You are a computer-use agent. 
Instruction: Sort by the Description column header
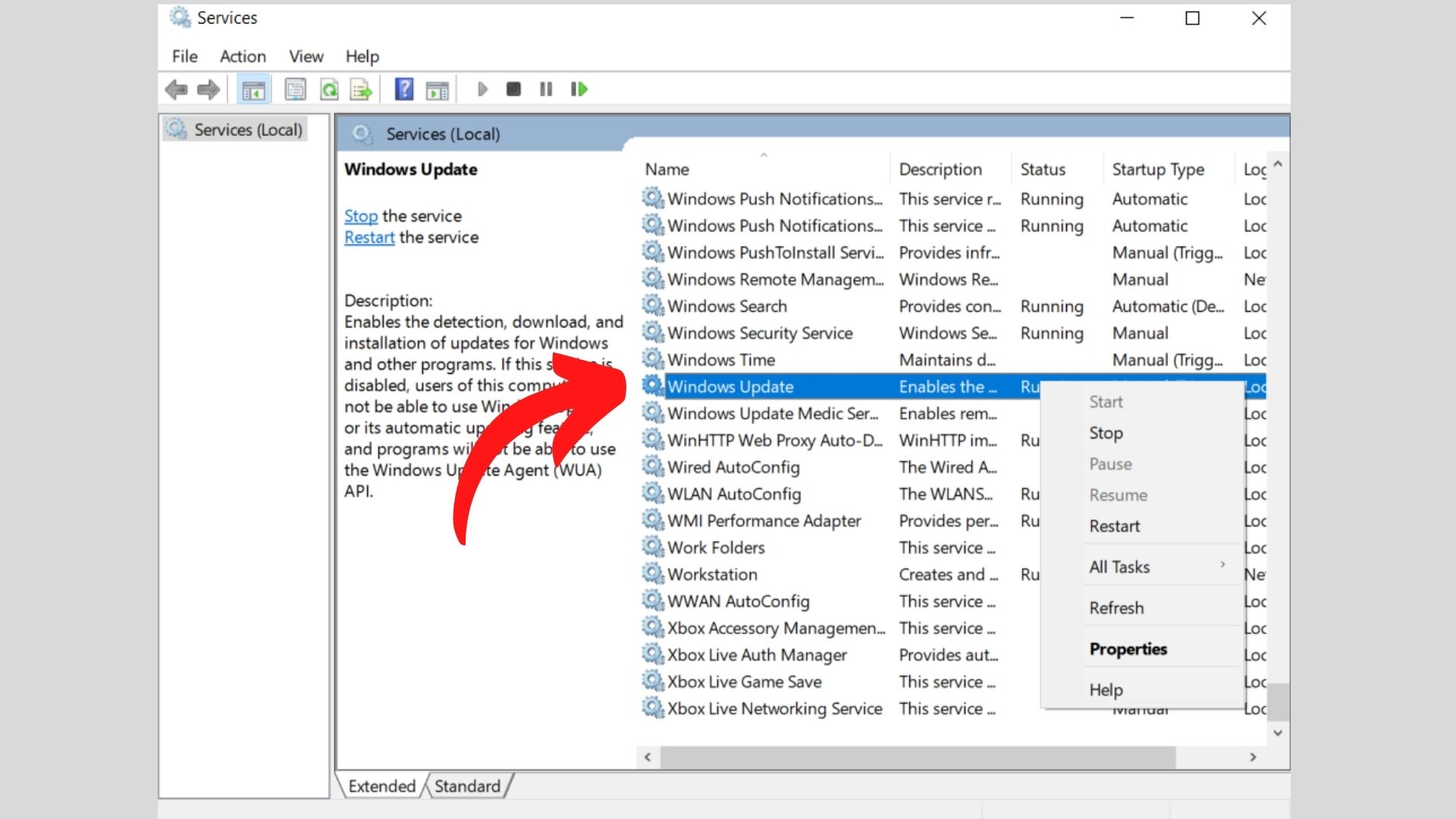(950, 169)
